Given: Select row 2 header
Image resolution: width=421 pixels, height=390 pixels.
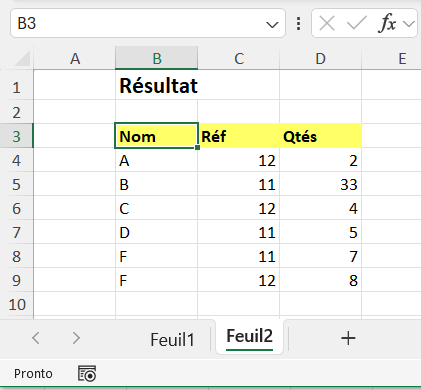Looking at the screenshot, I should (16, 112).
